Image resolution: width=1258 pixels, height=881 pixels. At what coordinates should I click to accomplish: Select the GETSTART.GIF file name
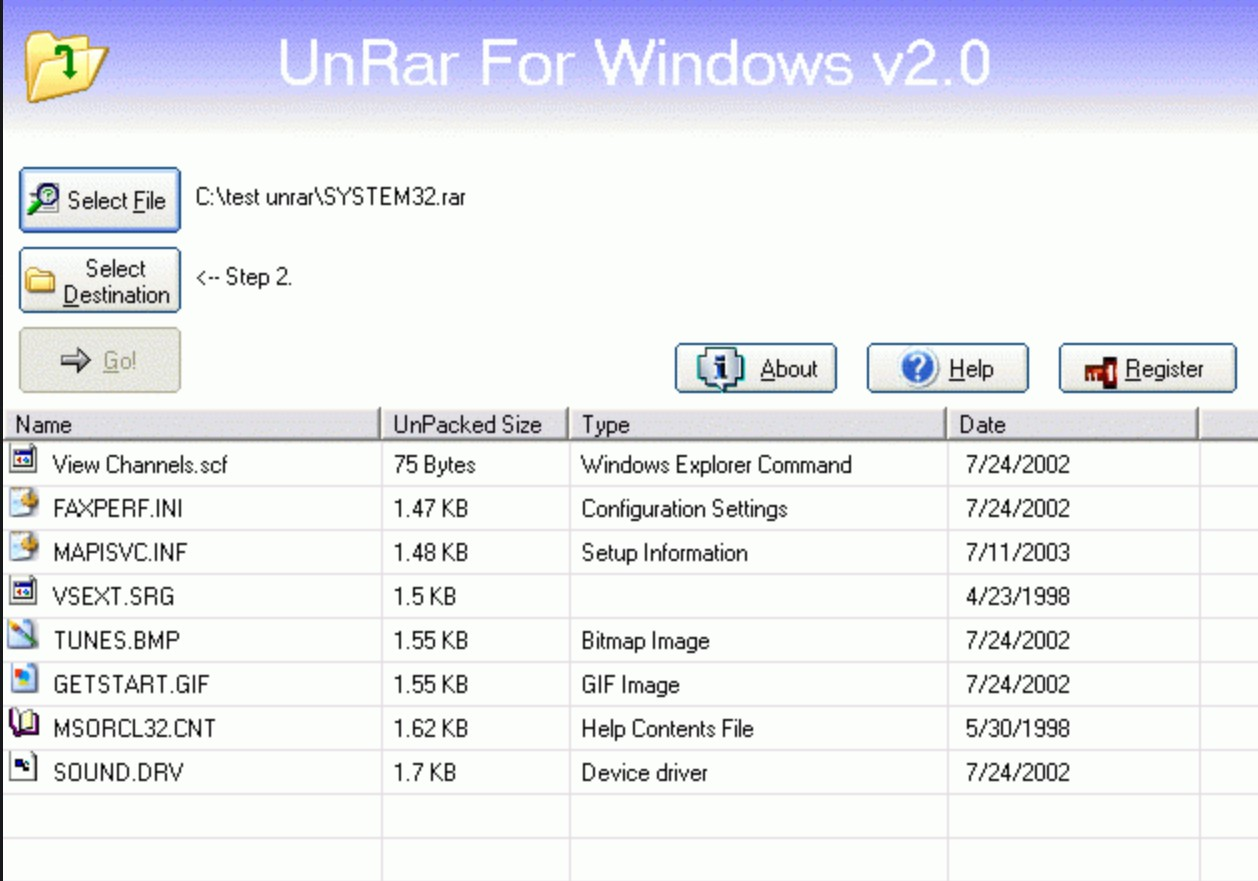(x=131, y=685)
